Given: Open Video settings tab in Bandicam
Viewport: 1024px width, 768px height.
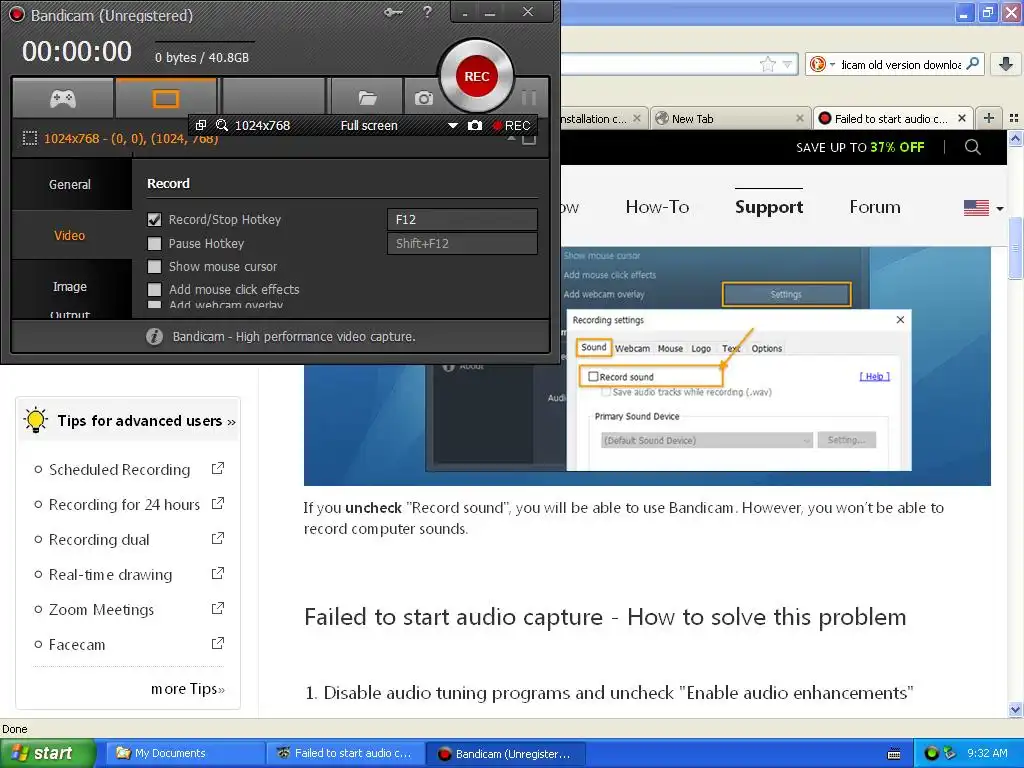Looking at the screenshot, I should pyautogui.click(x=70, y=236).
